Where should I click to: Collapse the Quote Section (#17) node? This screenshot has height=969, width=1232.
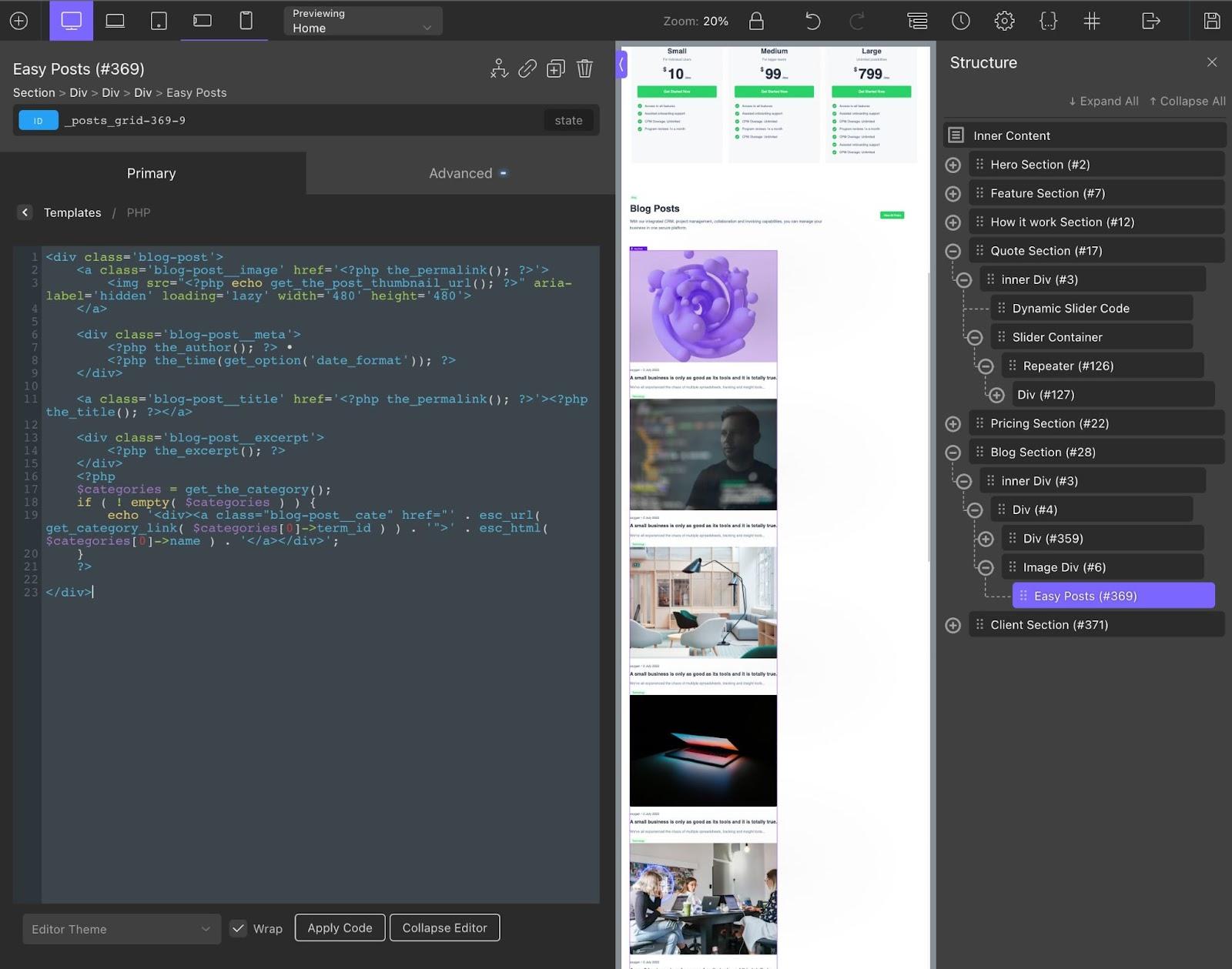pyautogui.click(x=953, y=251)
